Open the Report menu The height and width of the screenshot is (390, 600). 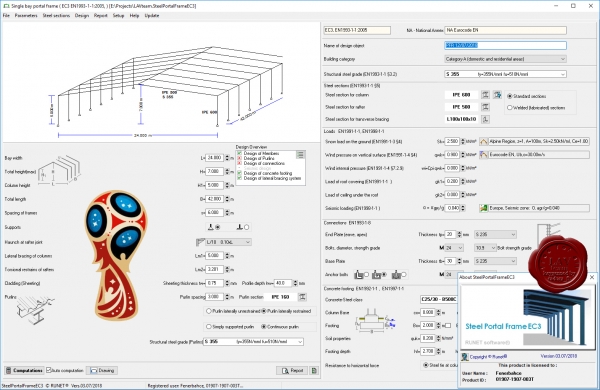[101, 16]
